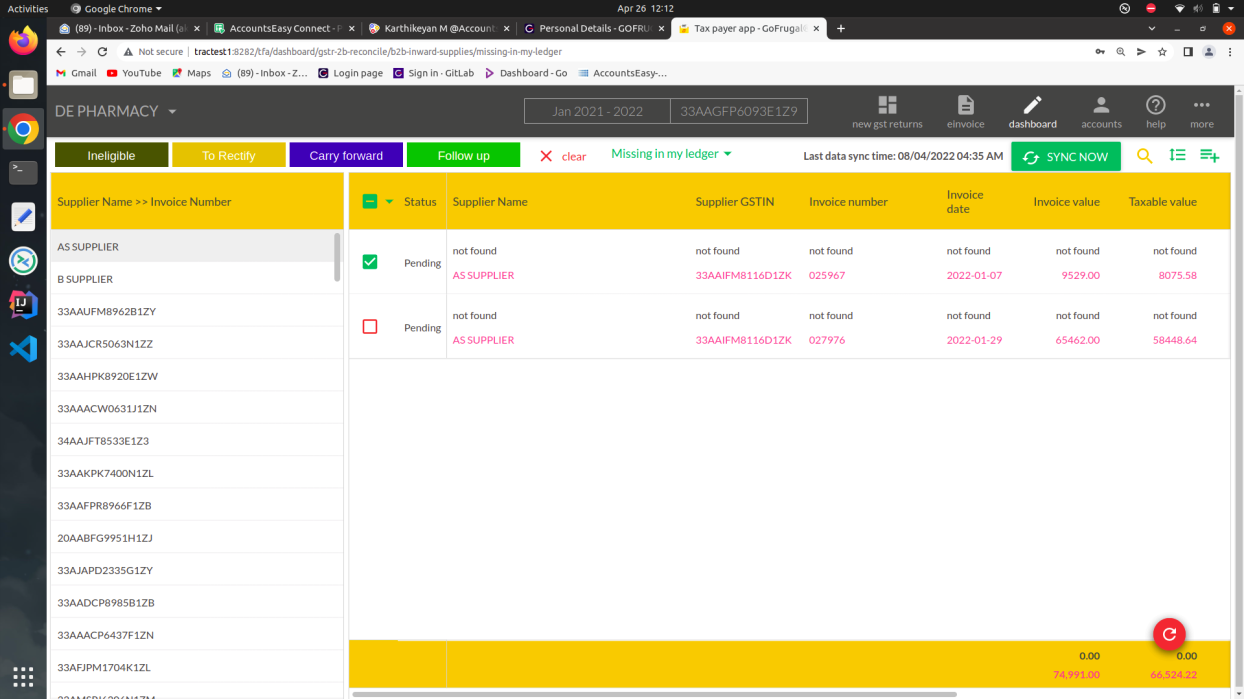Show applications grid in dock
The image size is (1244, 699).
[x=23, y=675]
